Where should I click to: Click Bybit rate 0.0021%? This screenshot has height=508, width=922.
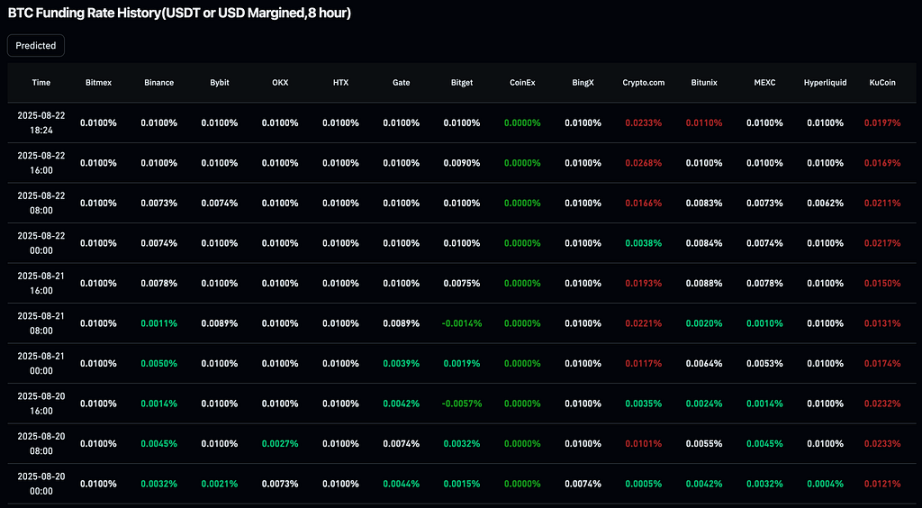(x=219, y=484)
